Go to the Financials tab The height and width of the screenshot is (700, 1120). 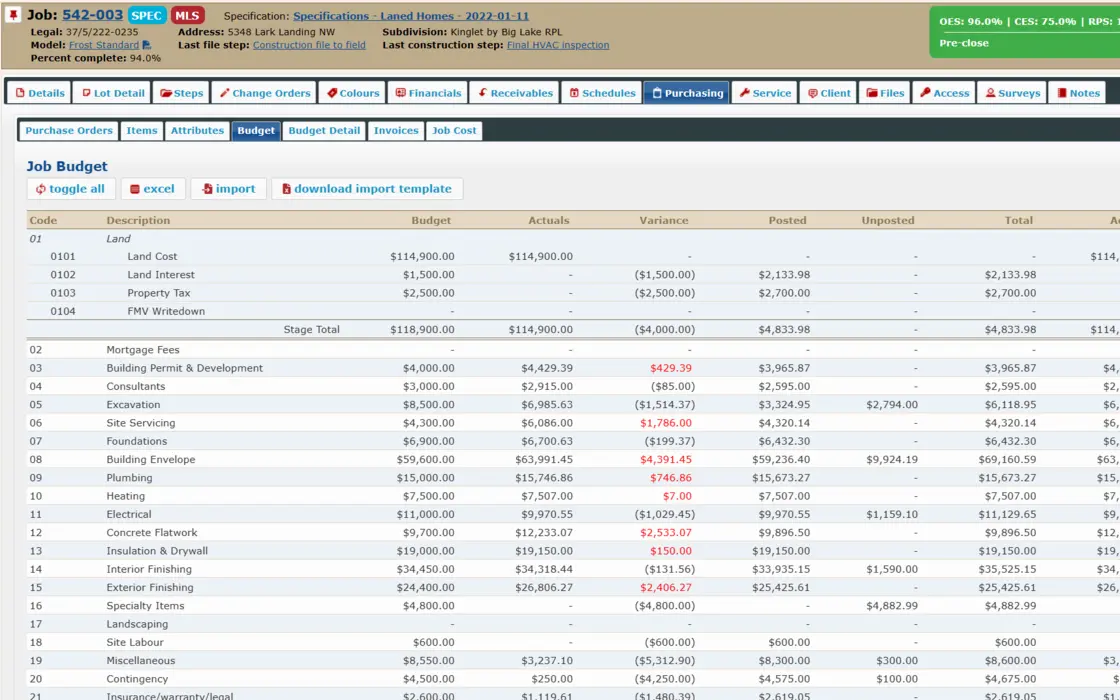429,93
